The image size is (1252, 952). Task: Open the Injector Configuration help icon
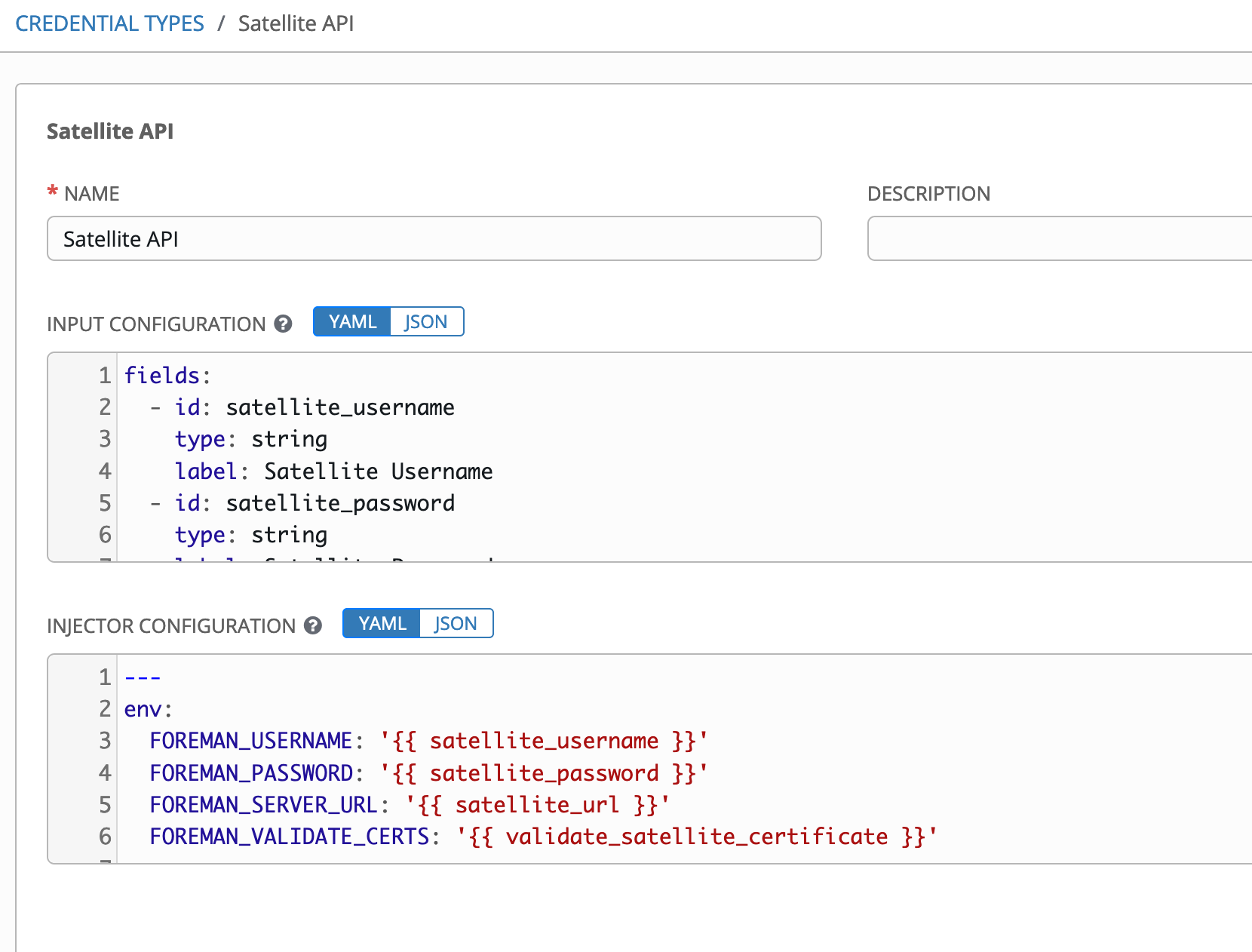(x=313, y=625)
